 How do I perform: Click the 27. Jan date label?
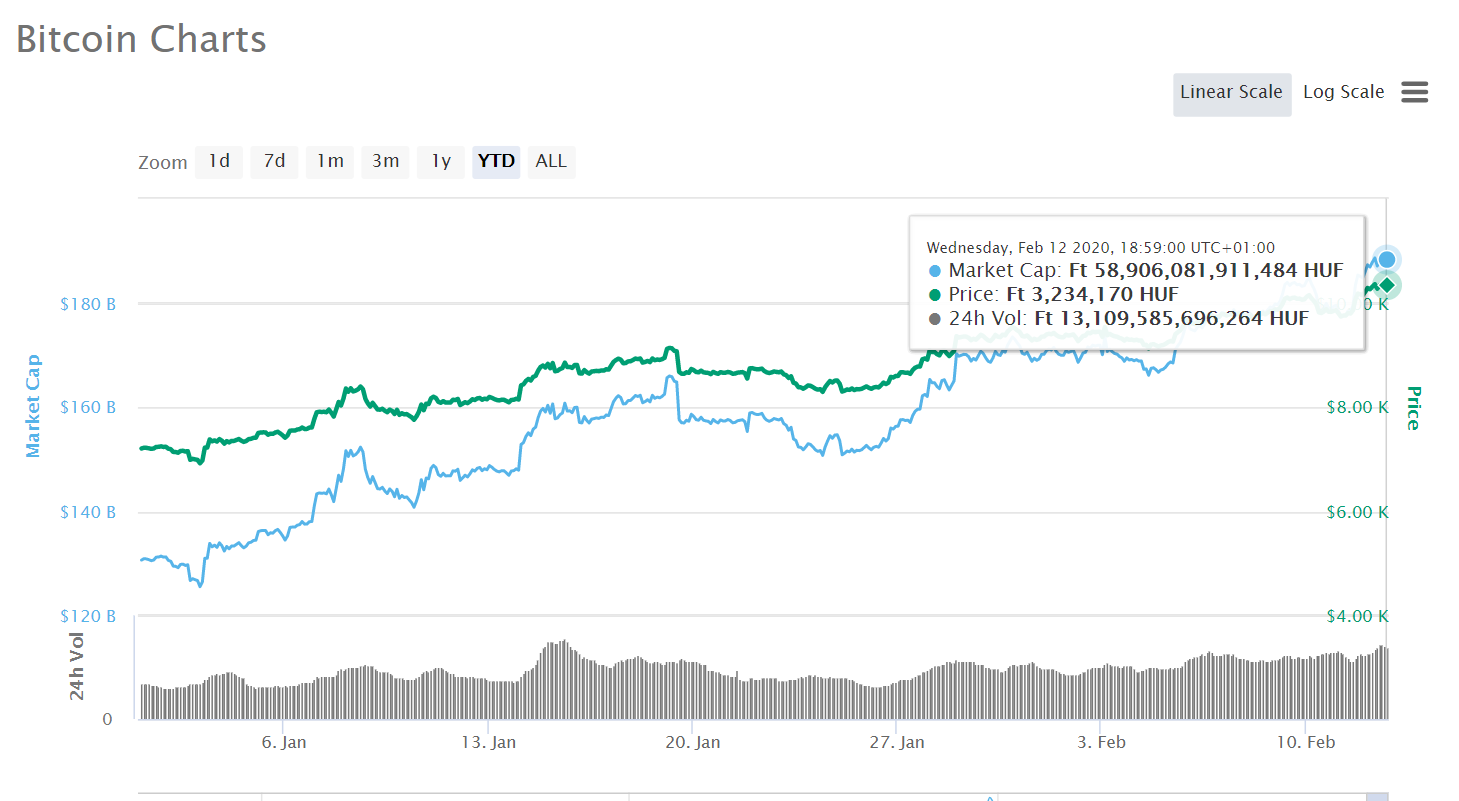897,743
